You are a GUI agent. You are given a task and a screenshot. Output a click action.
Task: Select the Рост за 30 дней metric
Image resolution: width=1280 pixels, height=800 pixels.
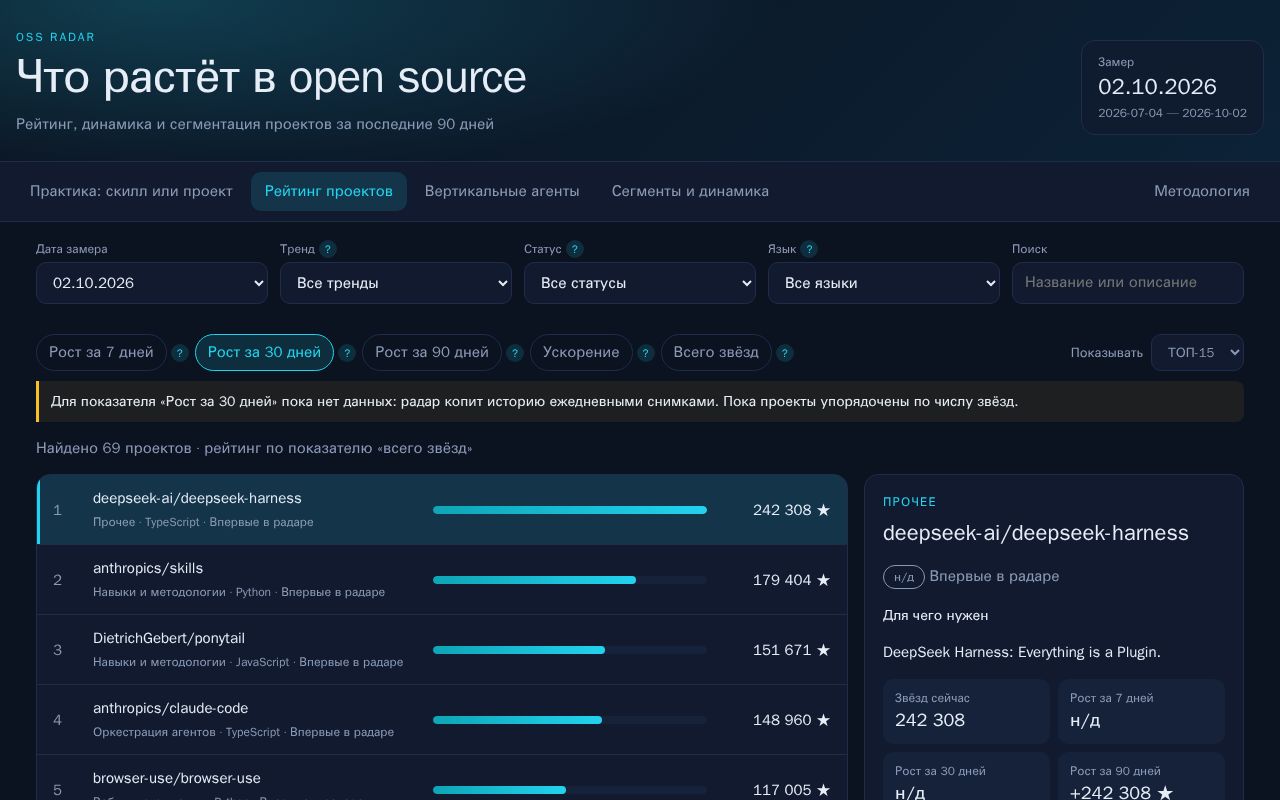click(x=264, y=352)
